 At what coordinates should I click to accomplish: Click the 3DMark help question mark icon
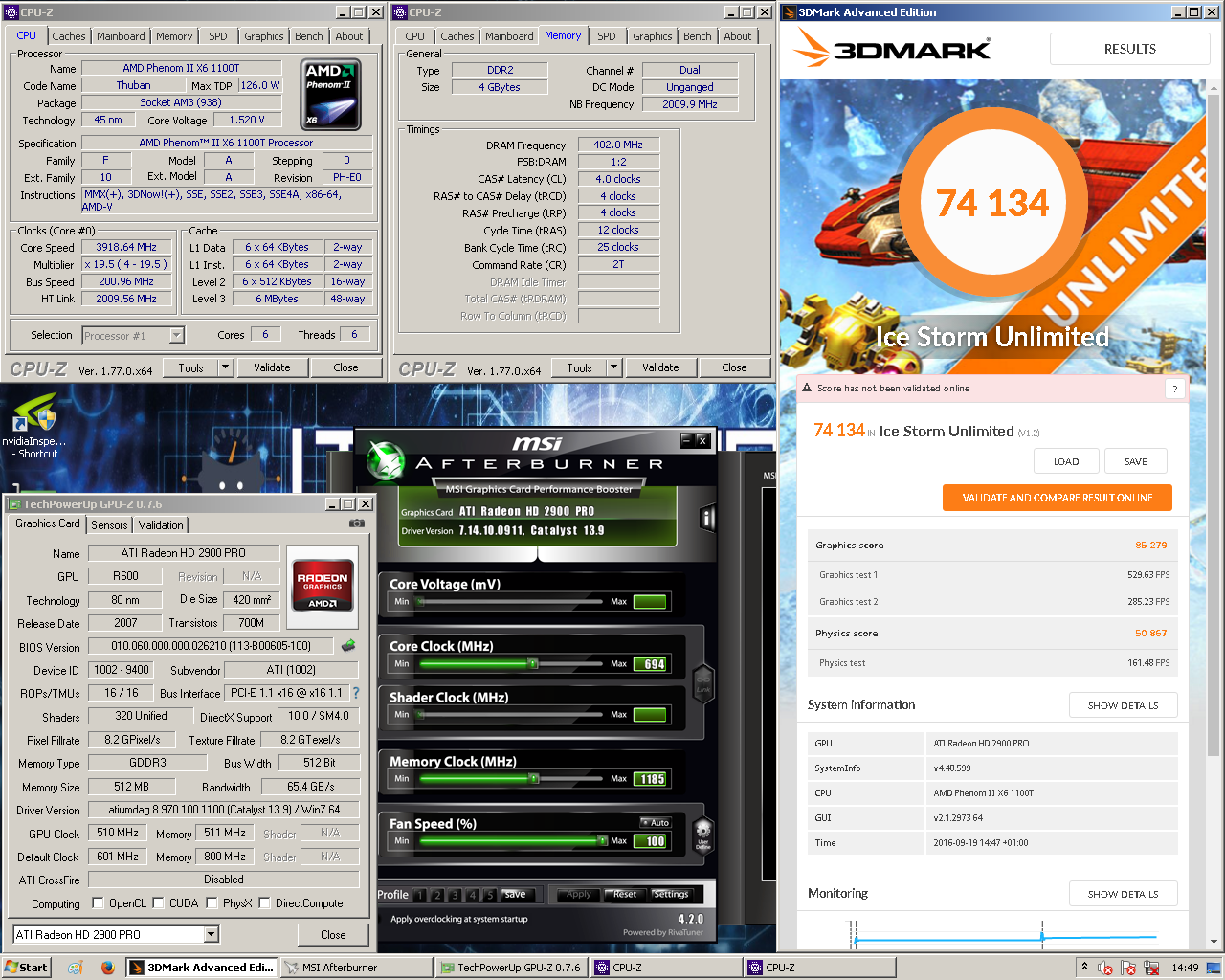tap(1175, 389)
